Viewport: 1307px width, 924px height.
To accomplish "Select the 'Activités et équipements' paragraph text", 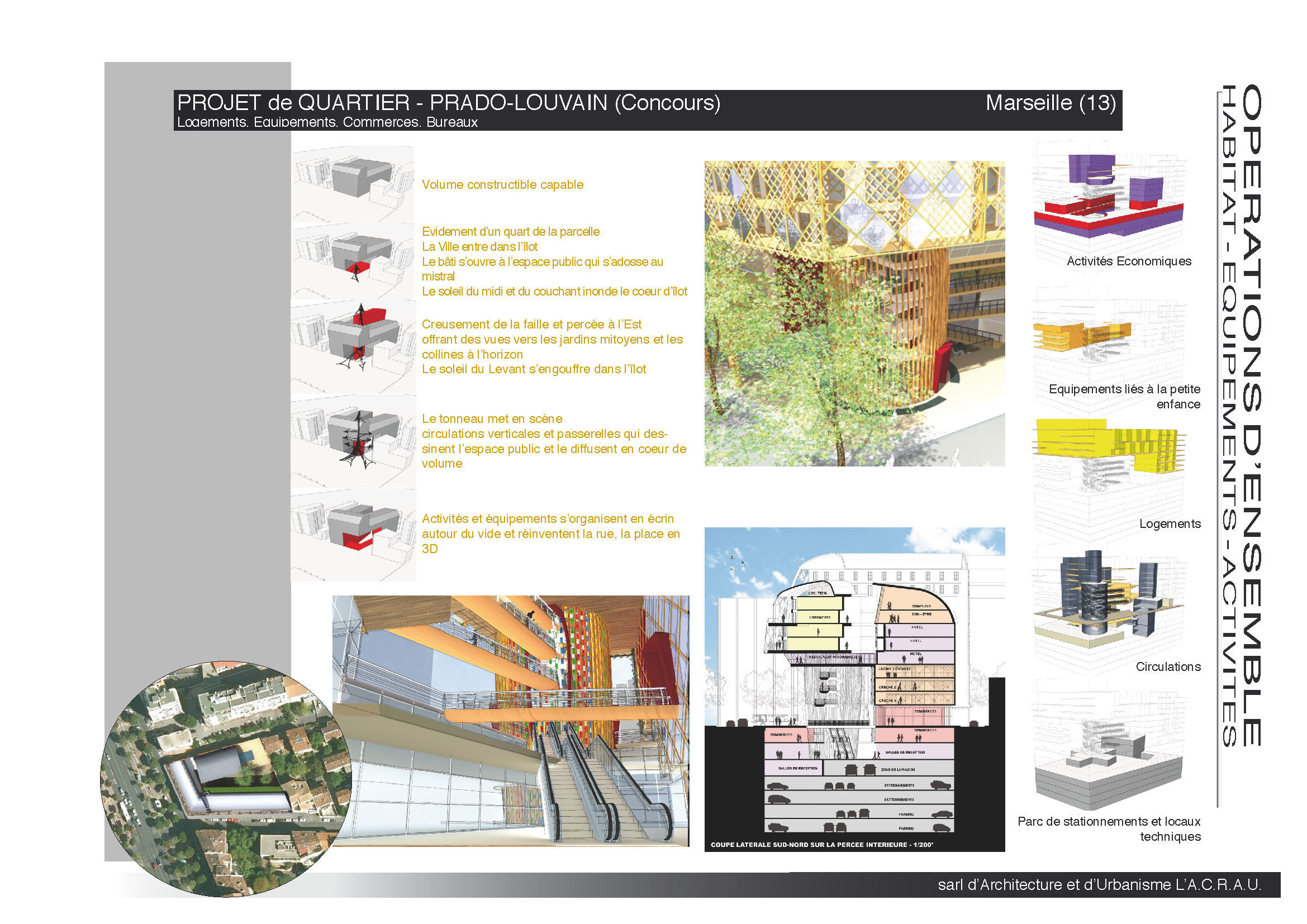I will (x=550, y=534).
